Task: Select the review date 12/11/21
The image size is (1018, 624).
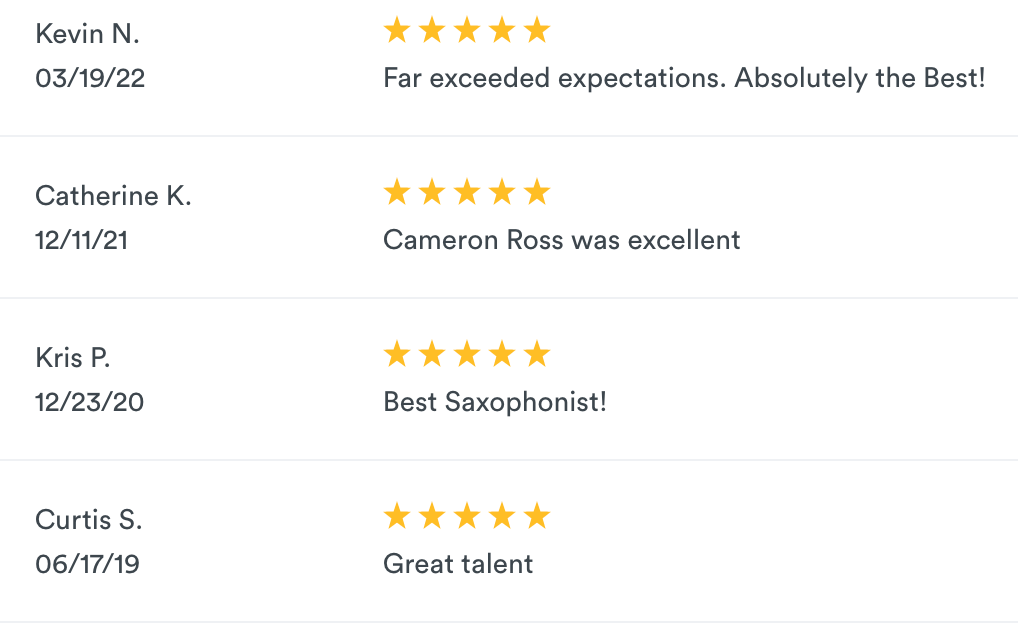Action: coord(81,240)
